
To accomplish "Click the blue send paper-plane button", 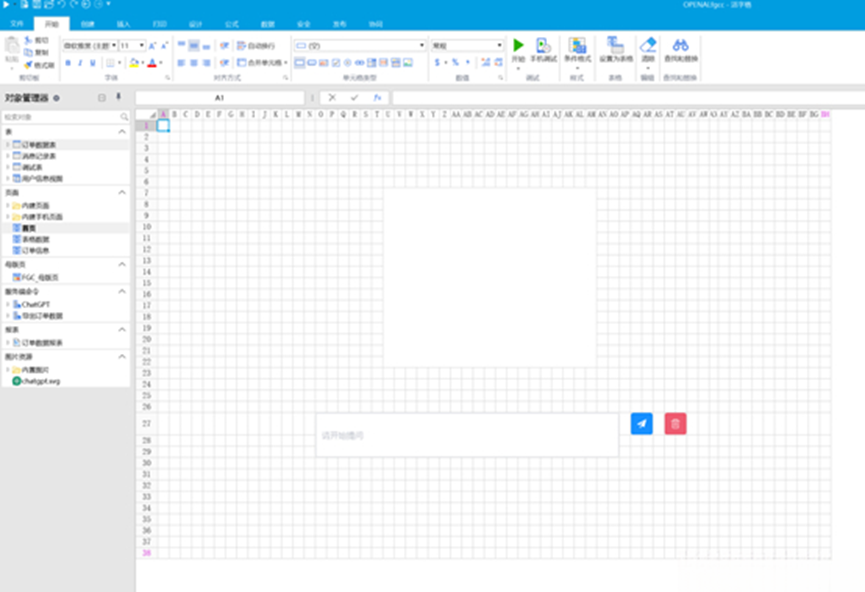I will pyautogui.click(x=642, y=424).
